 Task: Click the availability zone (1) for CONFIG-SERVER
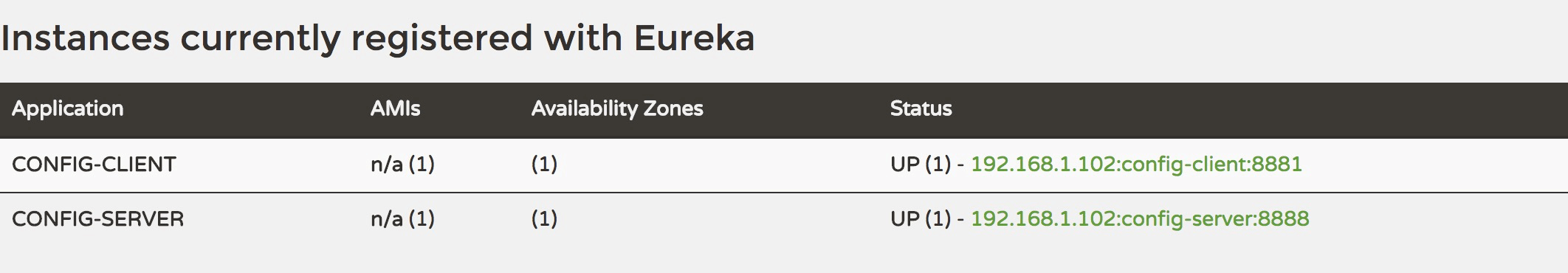544,219
